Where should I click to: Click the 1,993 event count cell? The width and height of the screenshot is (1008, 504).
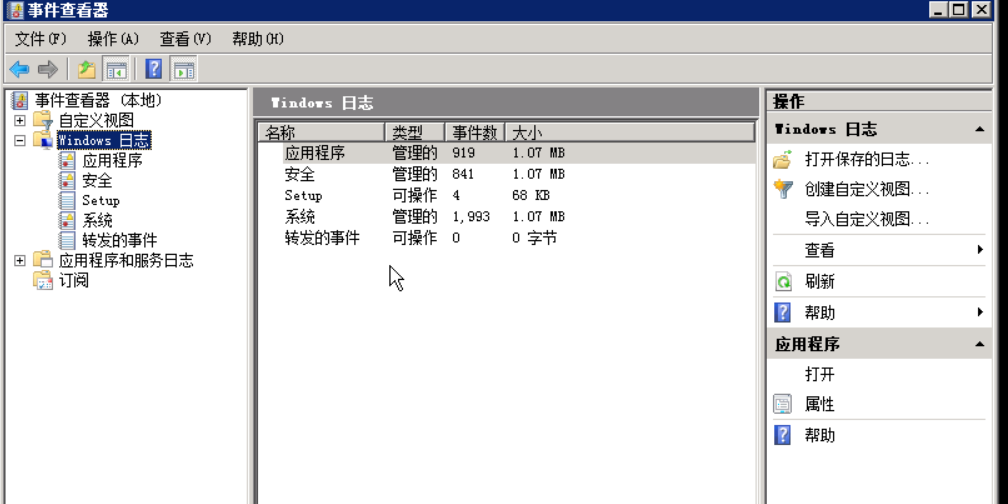click(471, 217)
